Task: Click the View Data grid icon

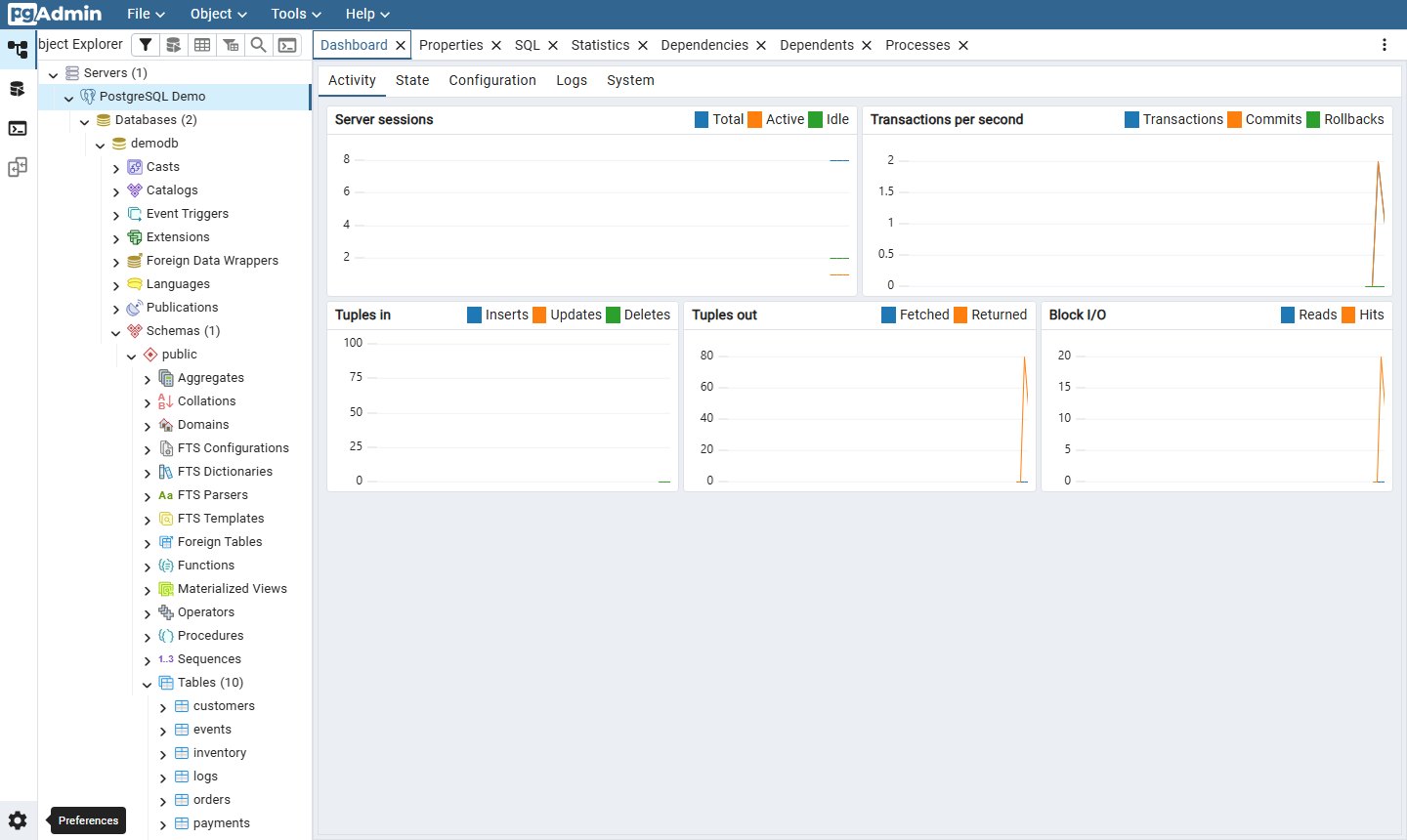Action: 201,45
